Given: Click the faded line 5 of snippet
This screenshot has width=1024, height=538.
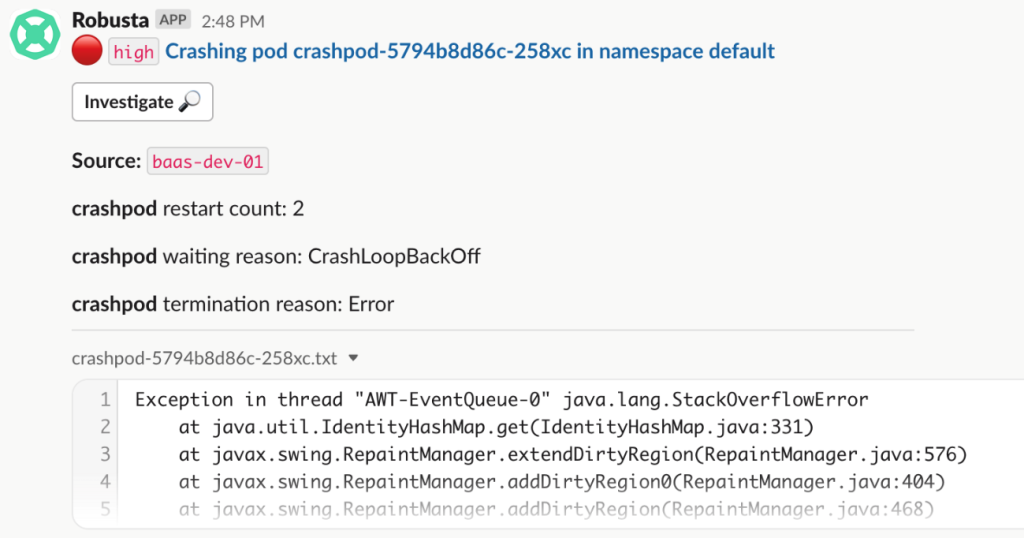Looking at the screenshot, I should [x=556, y=510].
